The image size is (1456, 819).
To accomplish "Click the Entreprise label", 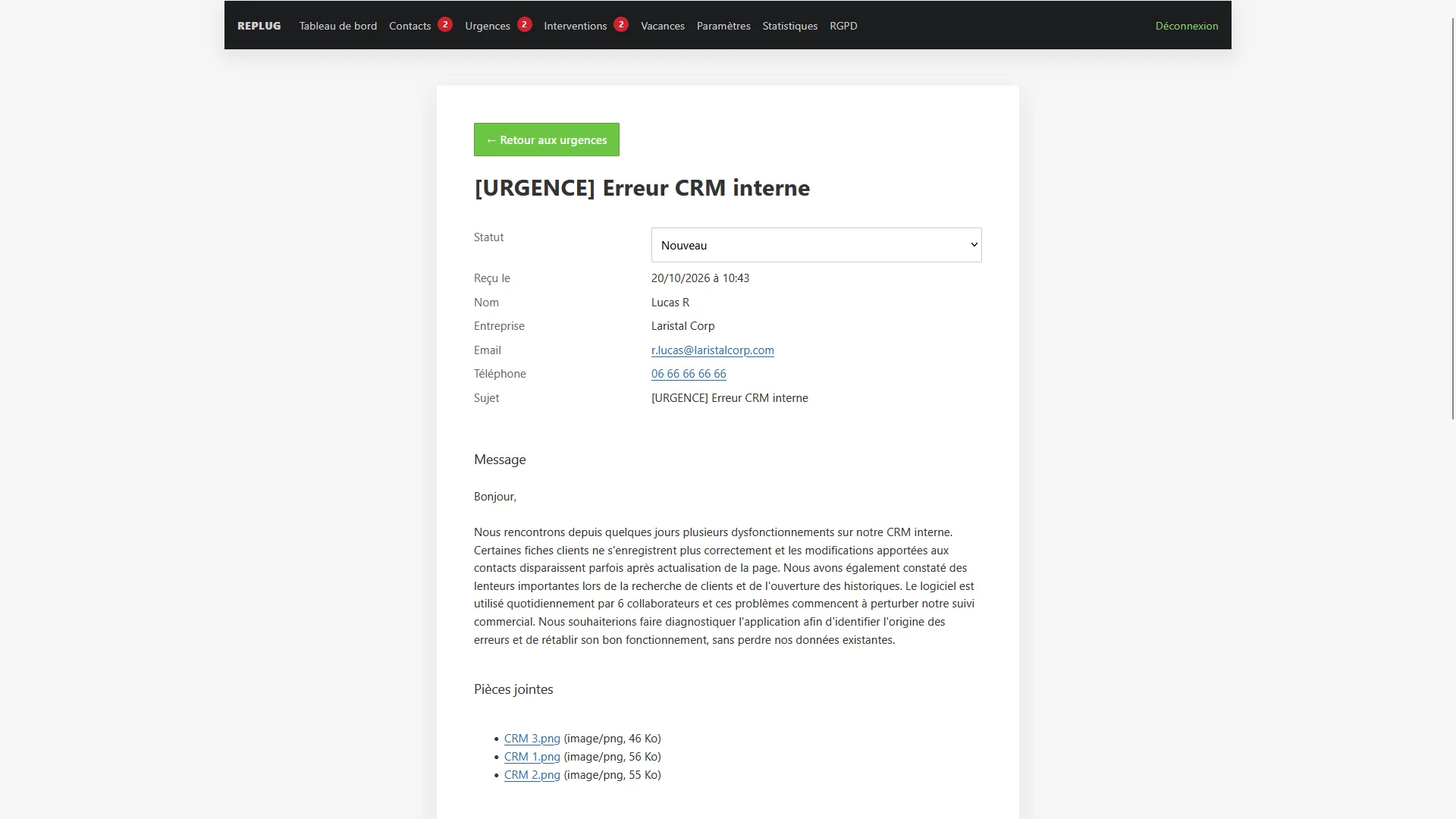I will pos(499,326).
